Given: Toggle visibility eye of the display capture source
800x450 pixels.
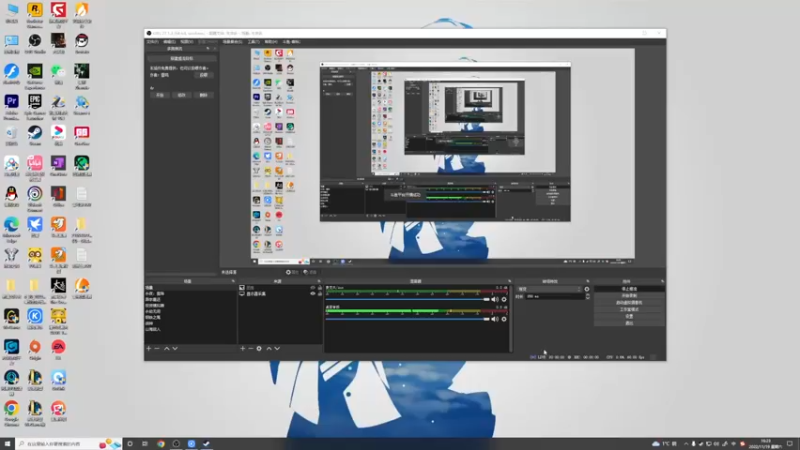Looking at the screenshot, I should pos(313,294).
